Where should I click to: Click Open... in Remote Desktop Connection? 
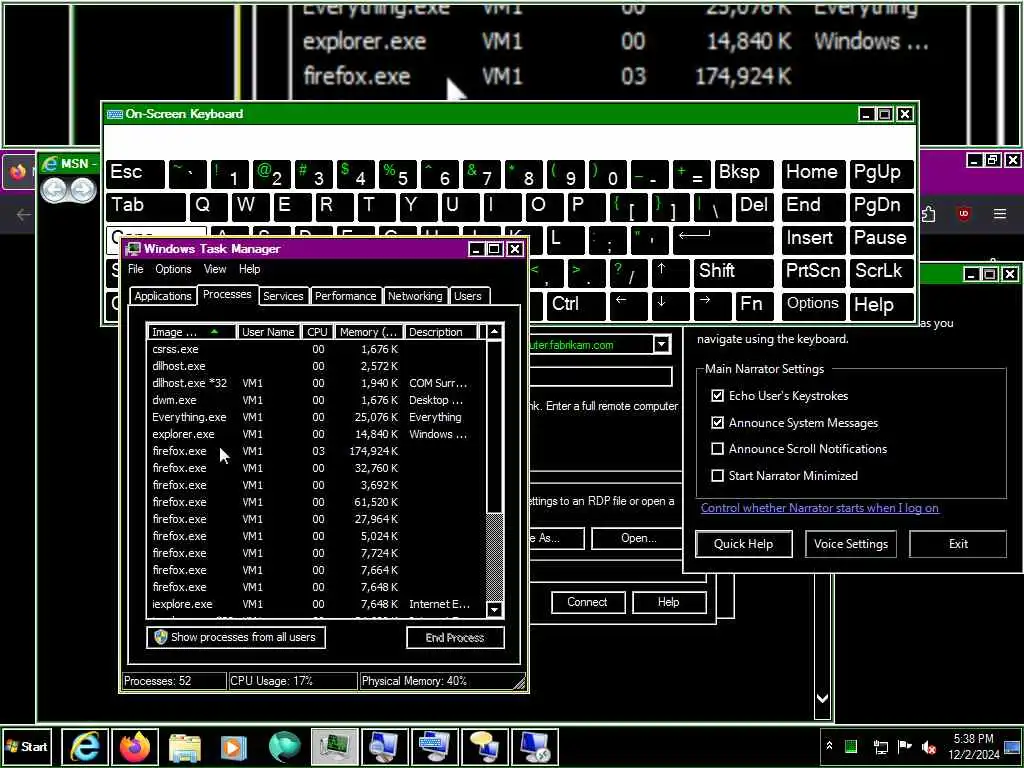(638, 538)
